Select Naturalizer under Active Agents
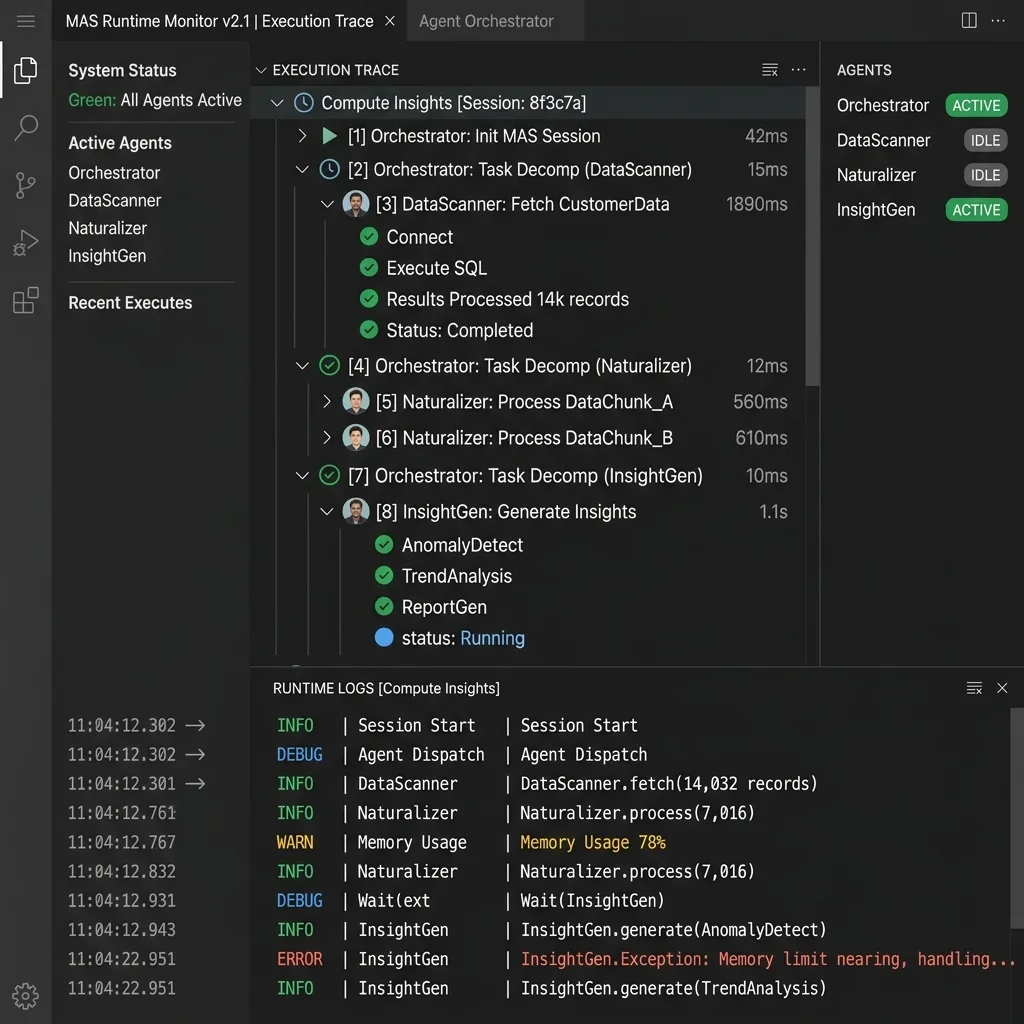Image resolution: width=1024 pixels, height=1024 pixels. [108, 228]
